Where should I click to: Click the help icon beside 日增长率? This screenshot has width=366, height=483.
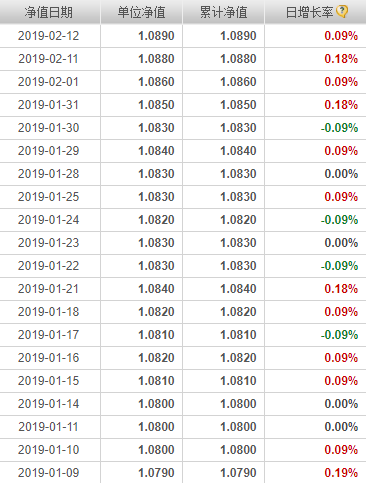pos(342,12)
